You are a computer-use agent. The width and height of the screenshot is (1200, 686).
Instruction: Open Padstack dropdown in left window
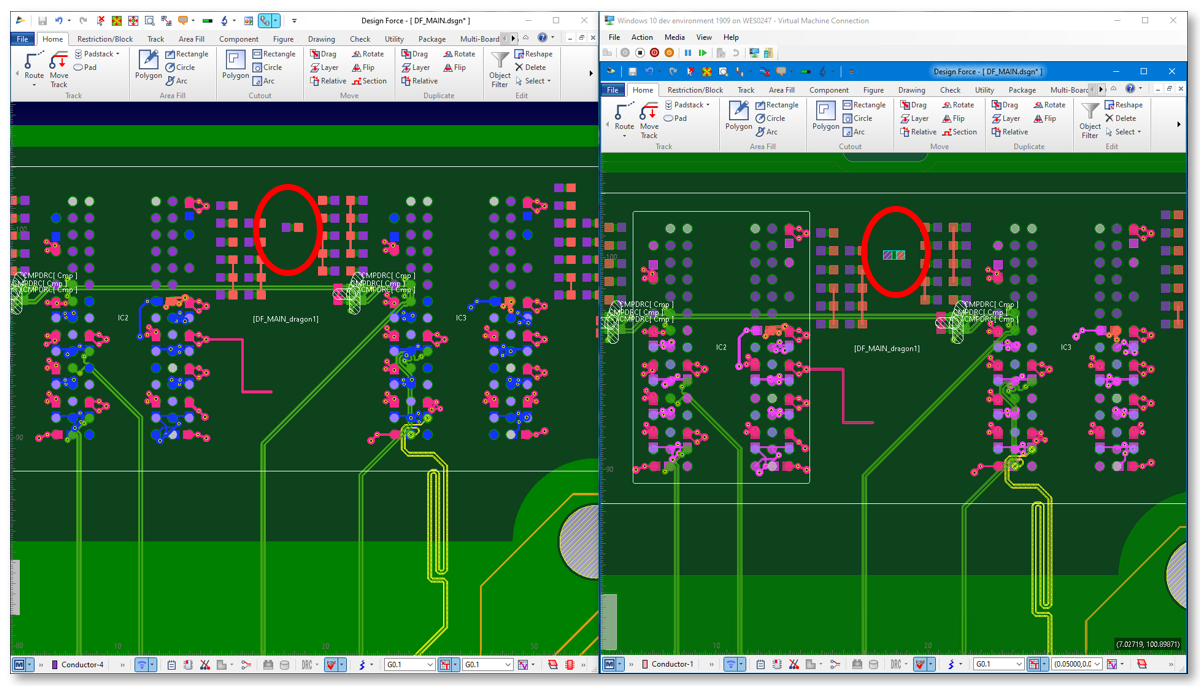[96, 54]
